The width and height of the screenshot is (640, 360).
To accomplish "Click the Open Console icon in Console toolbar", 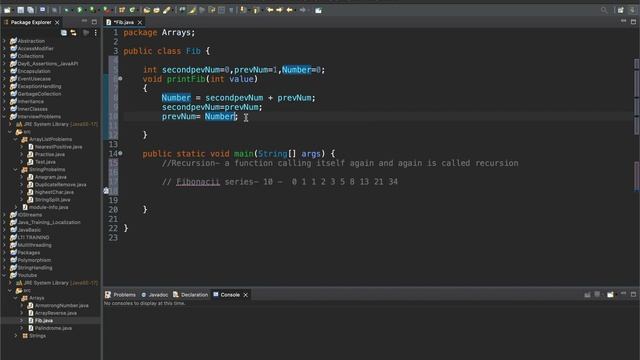I will point(610,295).
